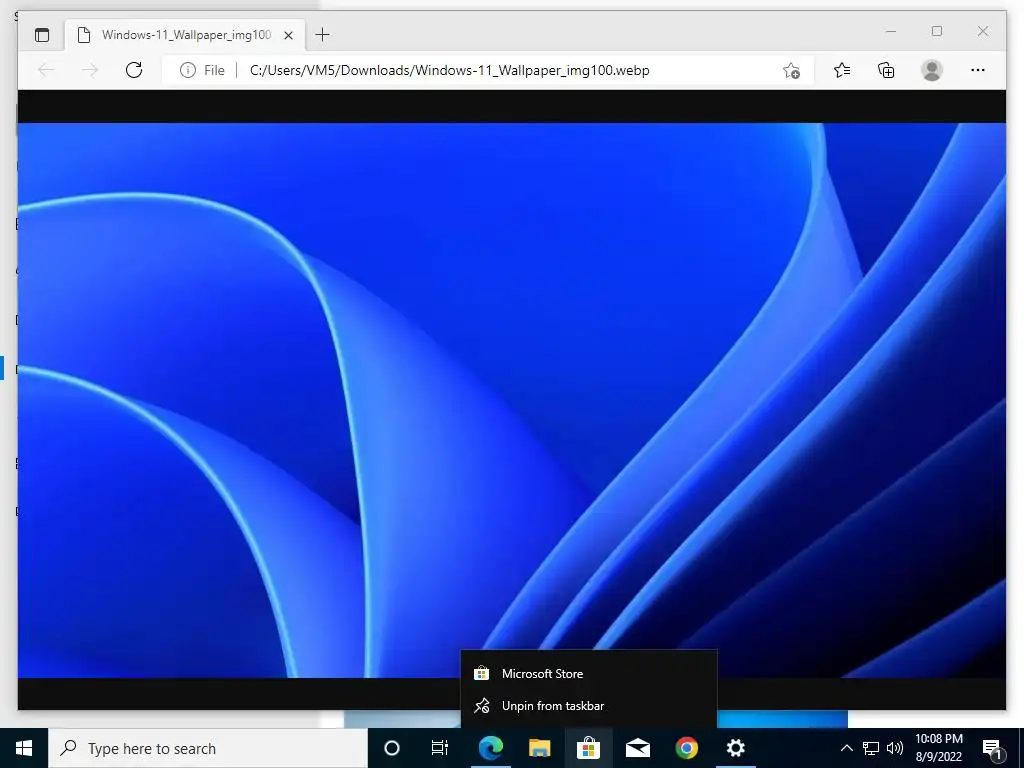Minimize the Edge window

[x=891, y=31]
